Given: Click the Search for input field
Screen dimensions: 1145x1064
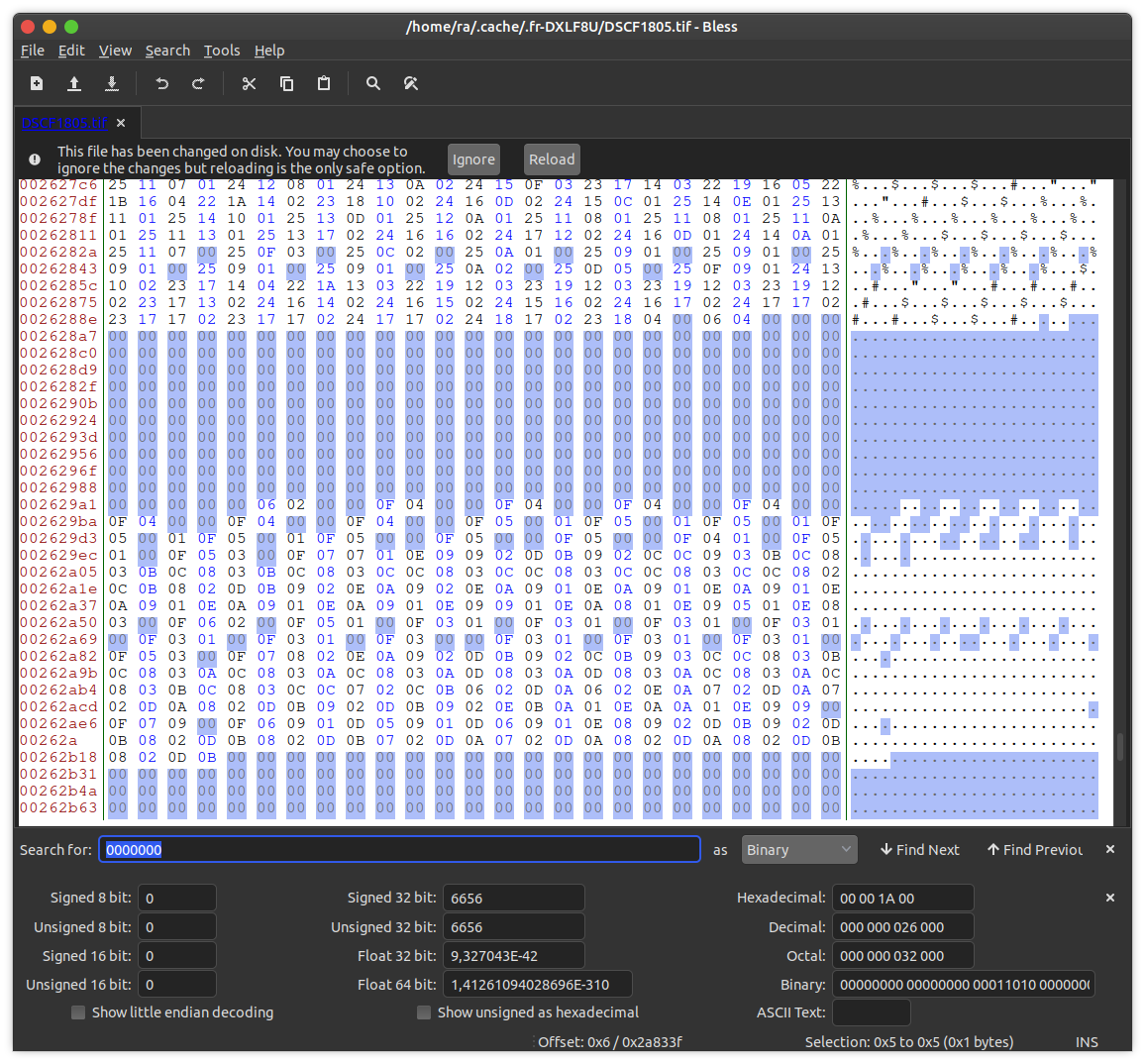Looking at the screenshot, I should pos(399,849).
